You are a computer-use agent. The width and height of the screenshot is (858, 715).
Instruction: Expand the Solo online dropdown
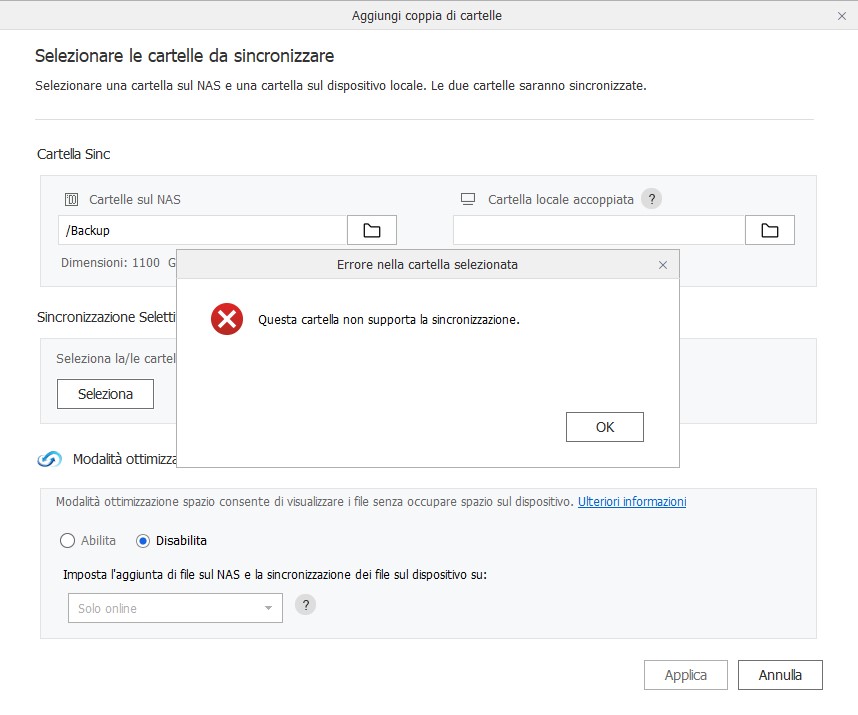[174, 608]
